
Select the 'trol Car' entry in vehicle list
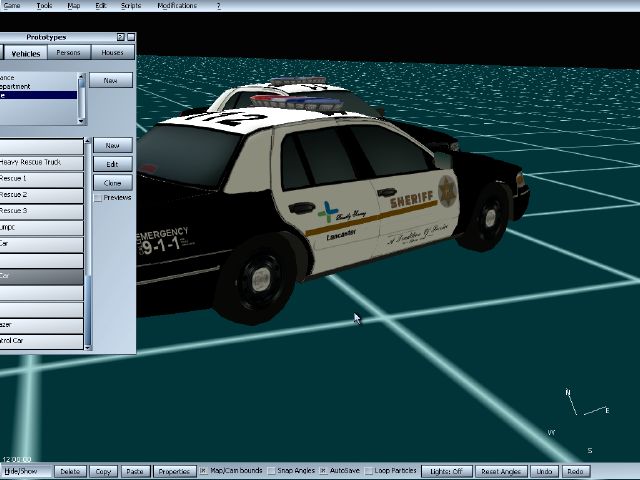tap(41, 341)
